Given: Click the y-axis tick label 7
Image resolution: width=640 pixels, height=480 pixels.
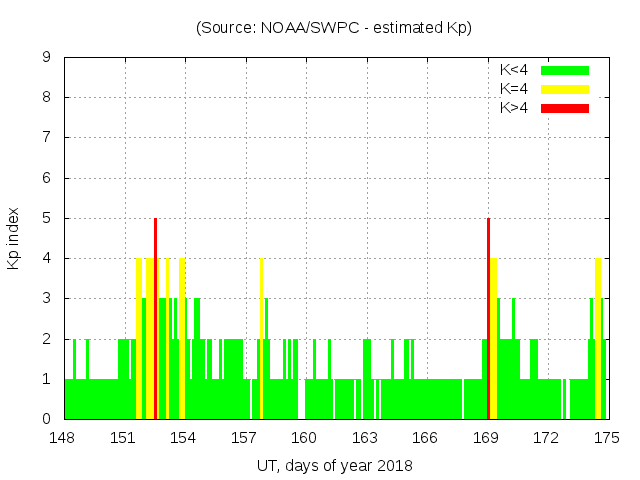Looking at the screenshot, I should coord(47,137).
